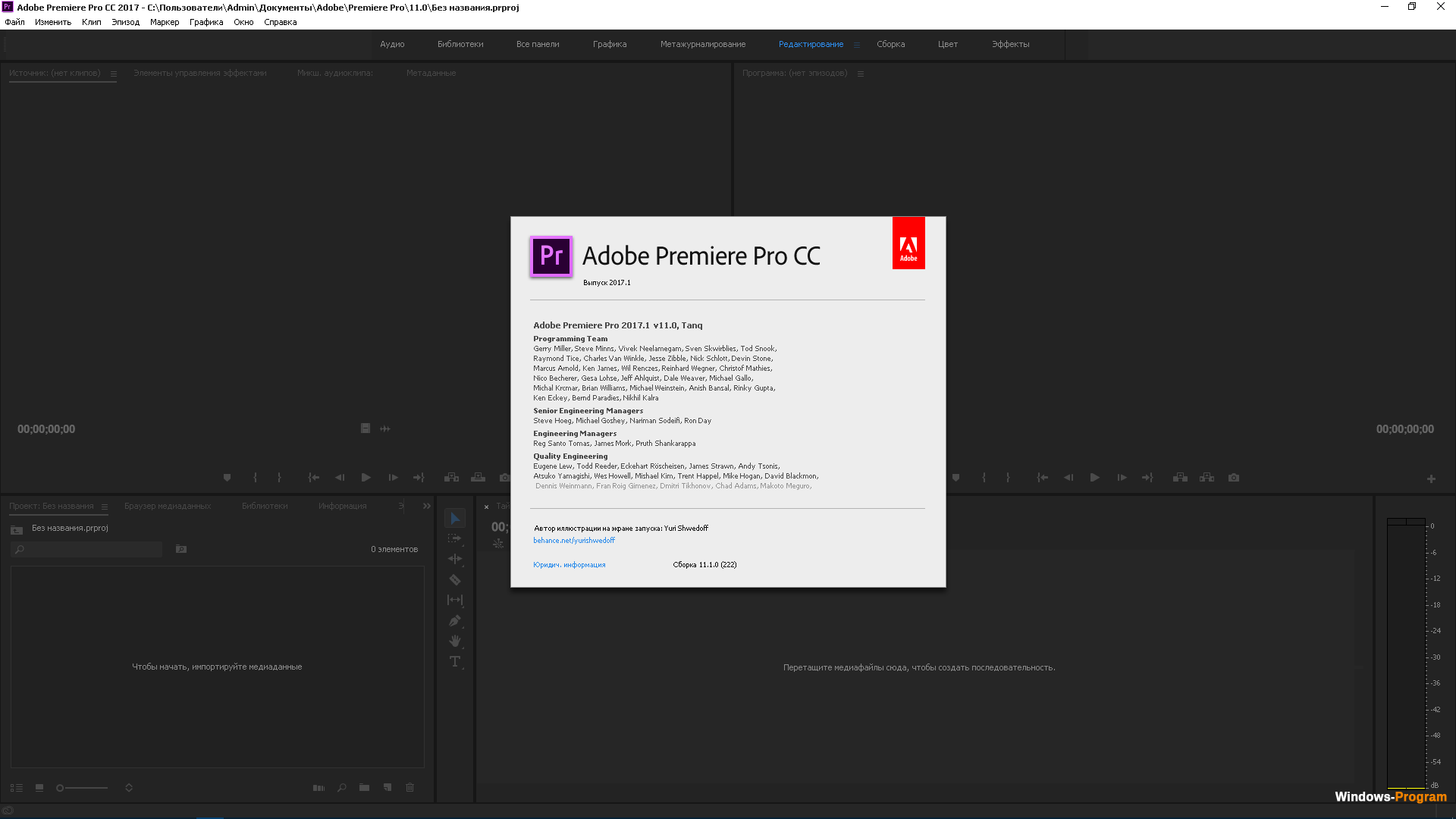Click Overwrite button in Source monitor
The width and height of the screenshot is (1456, 819).
pos(478,478)
